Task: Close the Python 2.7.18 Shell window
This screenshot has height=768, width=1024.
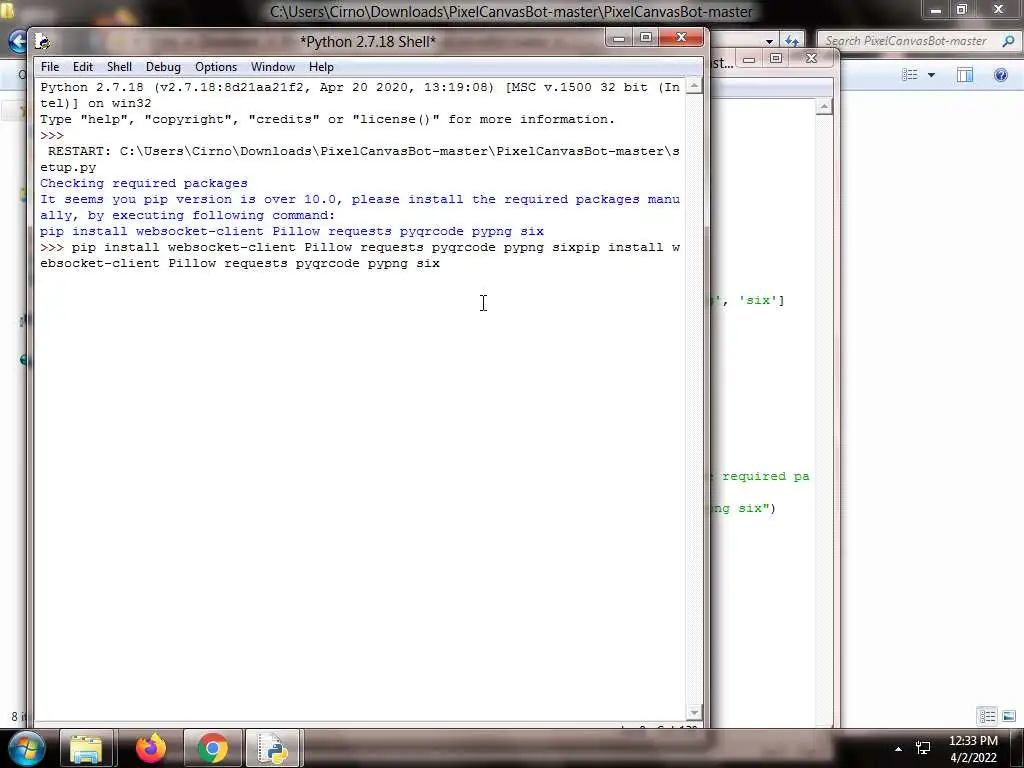Action: click(x=681, y=38)
